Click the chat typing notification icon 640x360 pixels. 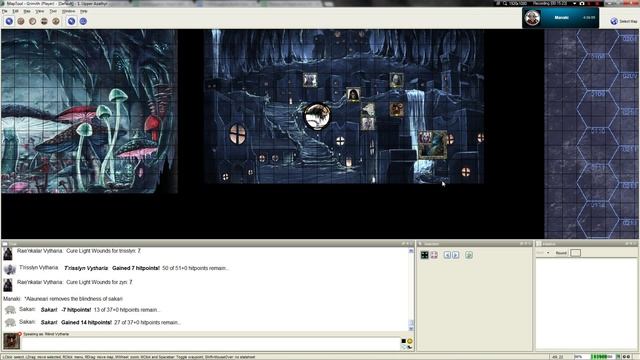point(410,347)
